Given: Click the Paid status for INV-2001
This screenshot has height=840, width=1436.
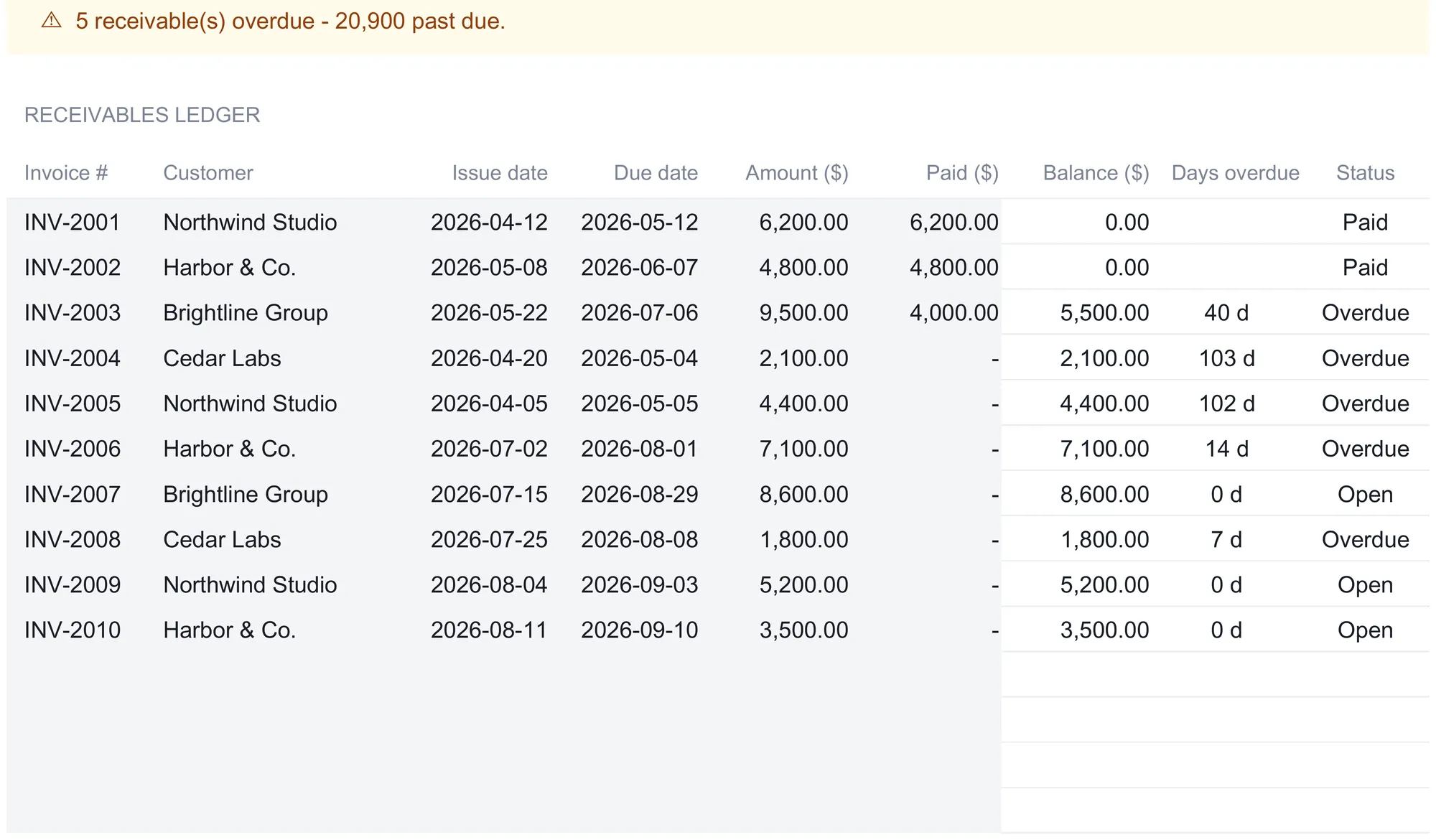Looking at the screenshot, I should click(x=1365, y=223).
